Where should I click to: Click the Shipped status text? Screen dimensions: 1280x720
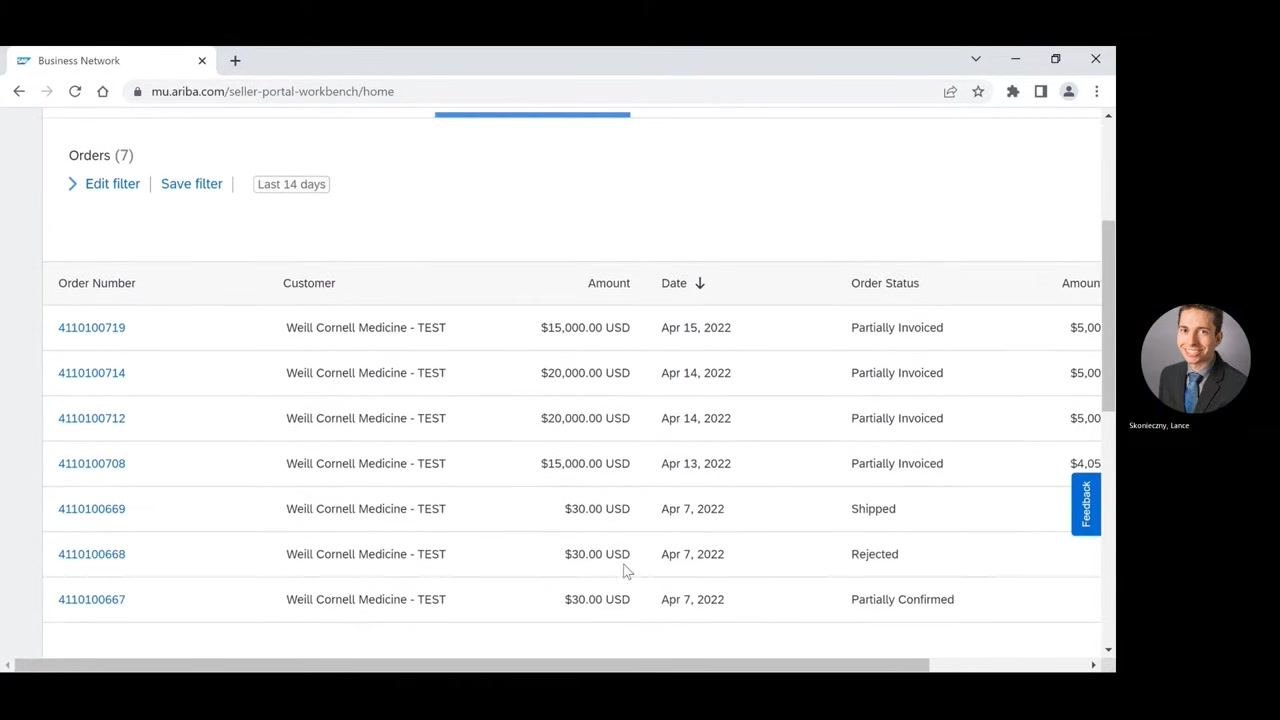coord(873,509)
